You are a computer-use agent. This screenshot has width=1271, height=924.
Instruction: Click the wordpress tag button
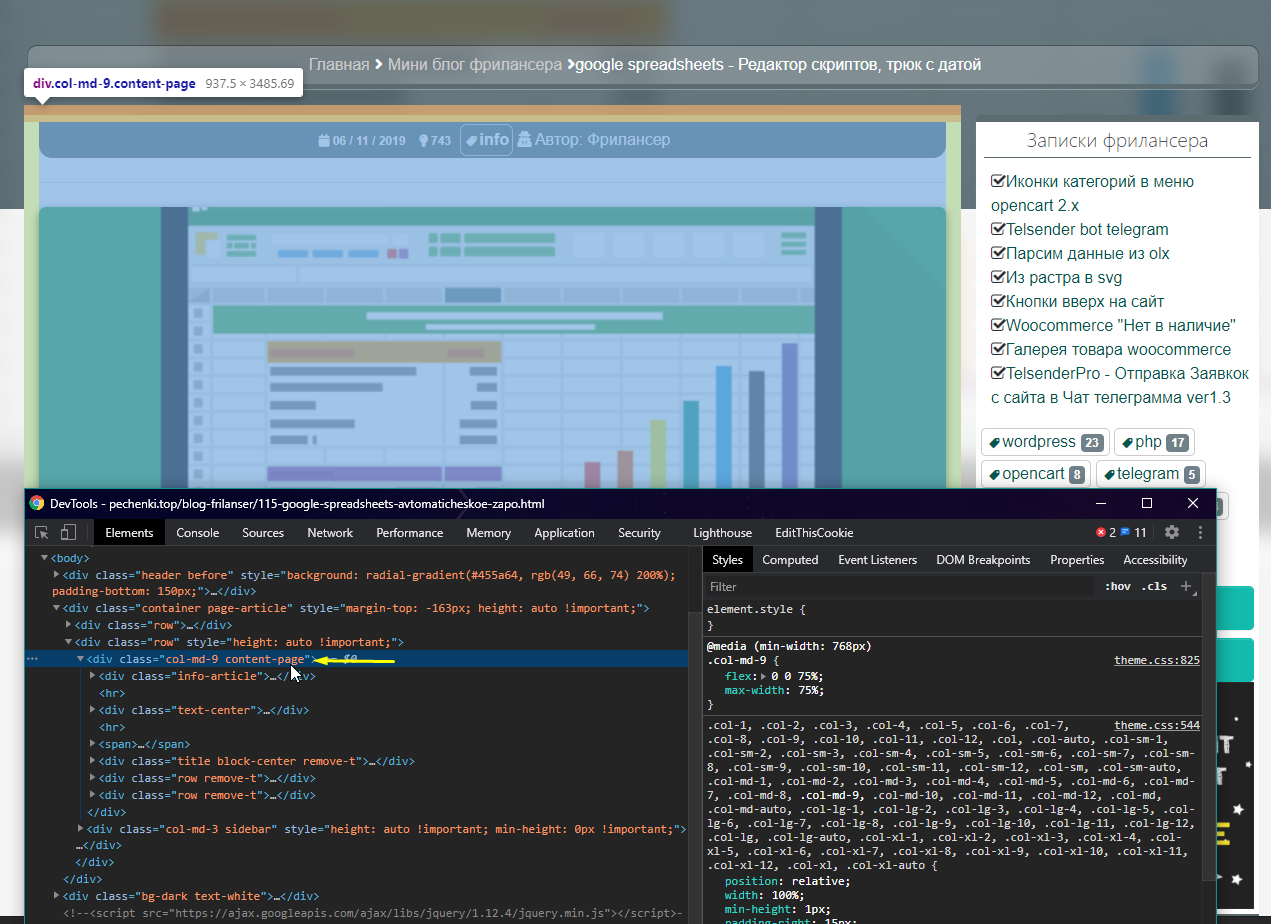(1046, 442)
